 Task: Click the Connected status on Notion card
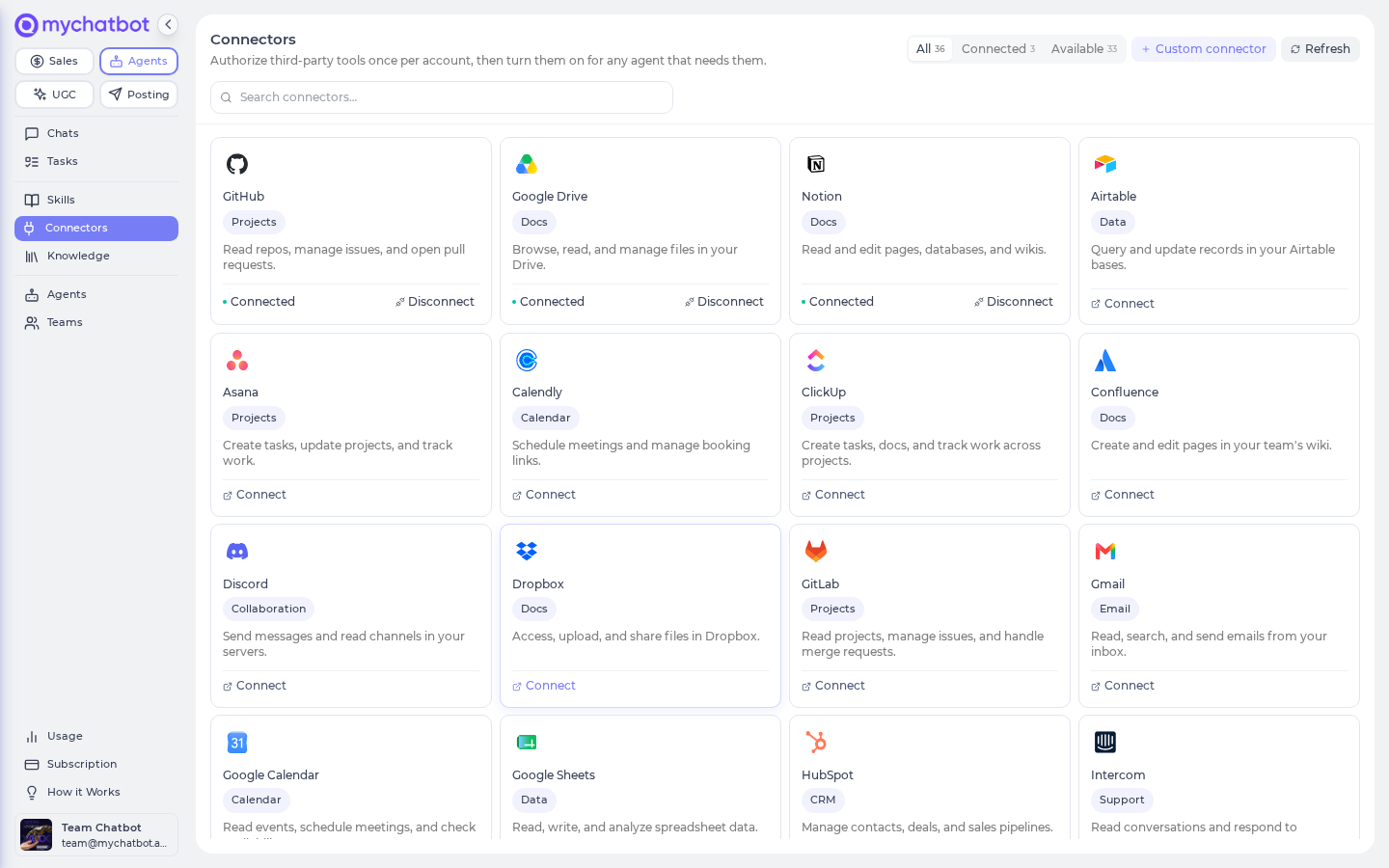point(837,302)
